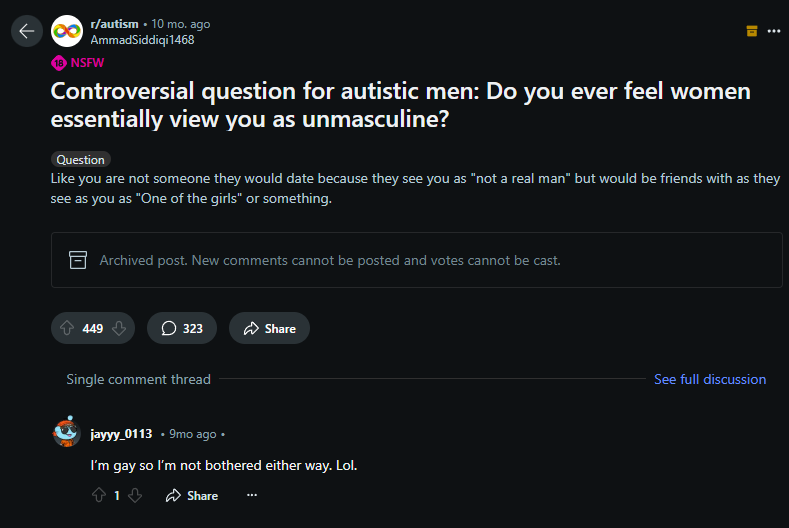Open the comment's three-dot more options
Screen dimensions: 789x528
click(x=252, y=495)
